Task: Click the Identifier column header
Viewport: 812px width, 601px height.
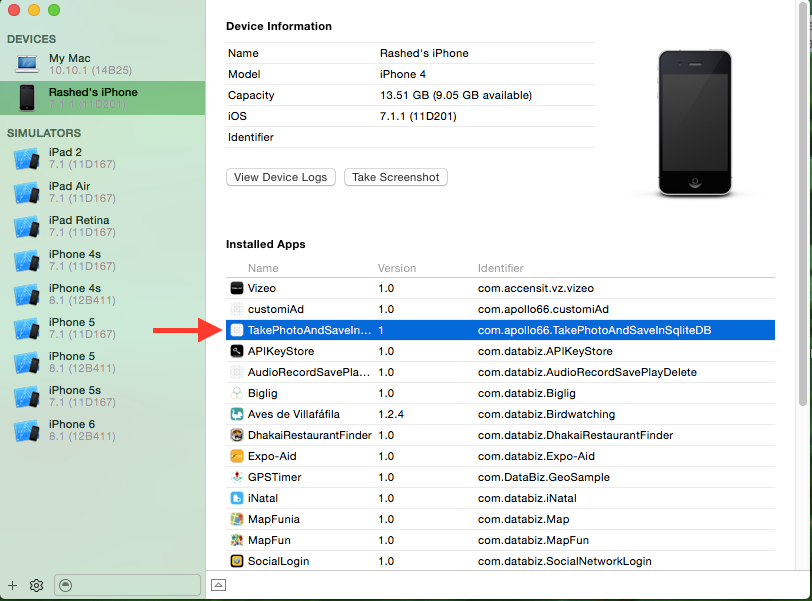Action: [502, 268]
